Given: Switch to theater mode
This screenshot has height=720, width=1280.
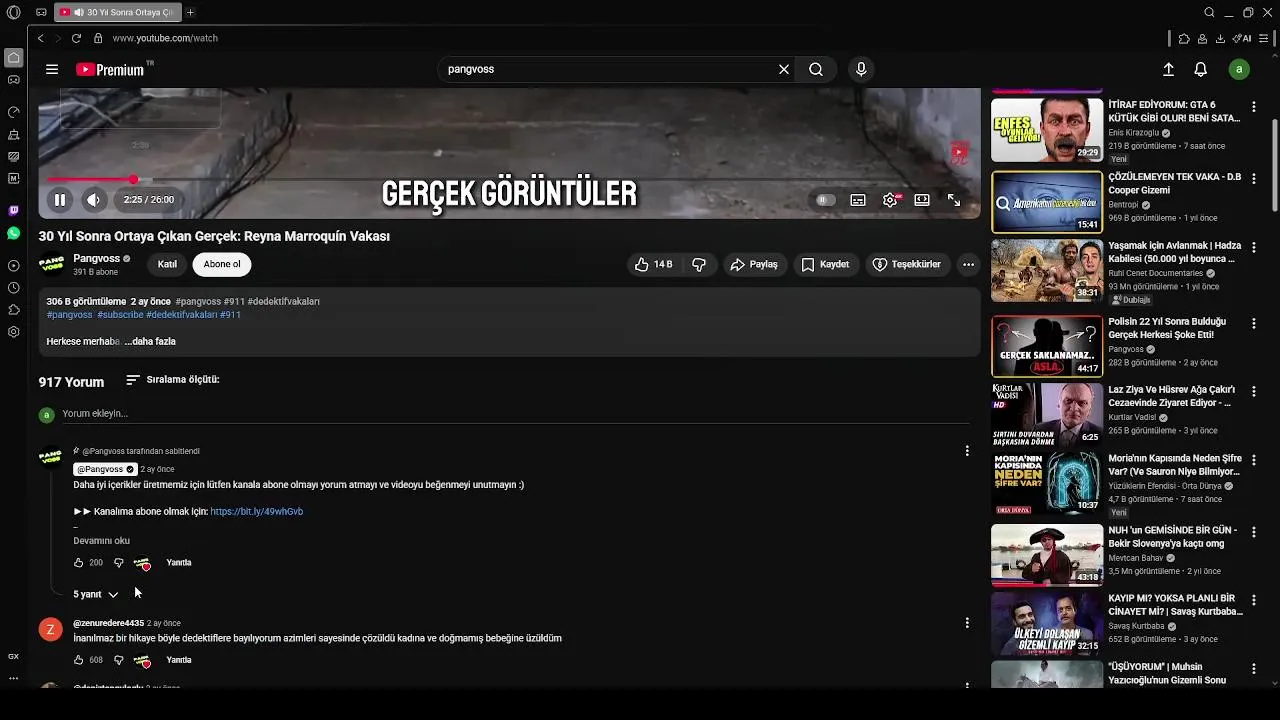Looking at the screenshot, I should 922,200.
